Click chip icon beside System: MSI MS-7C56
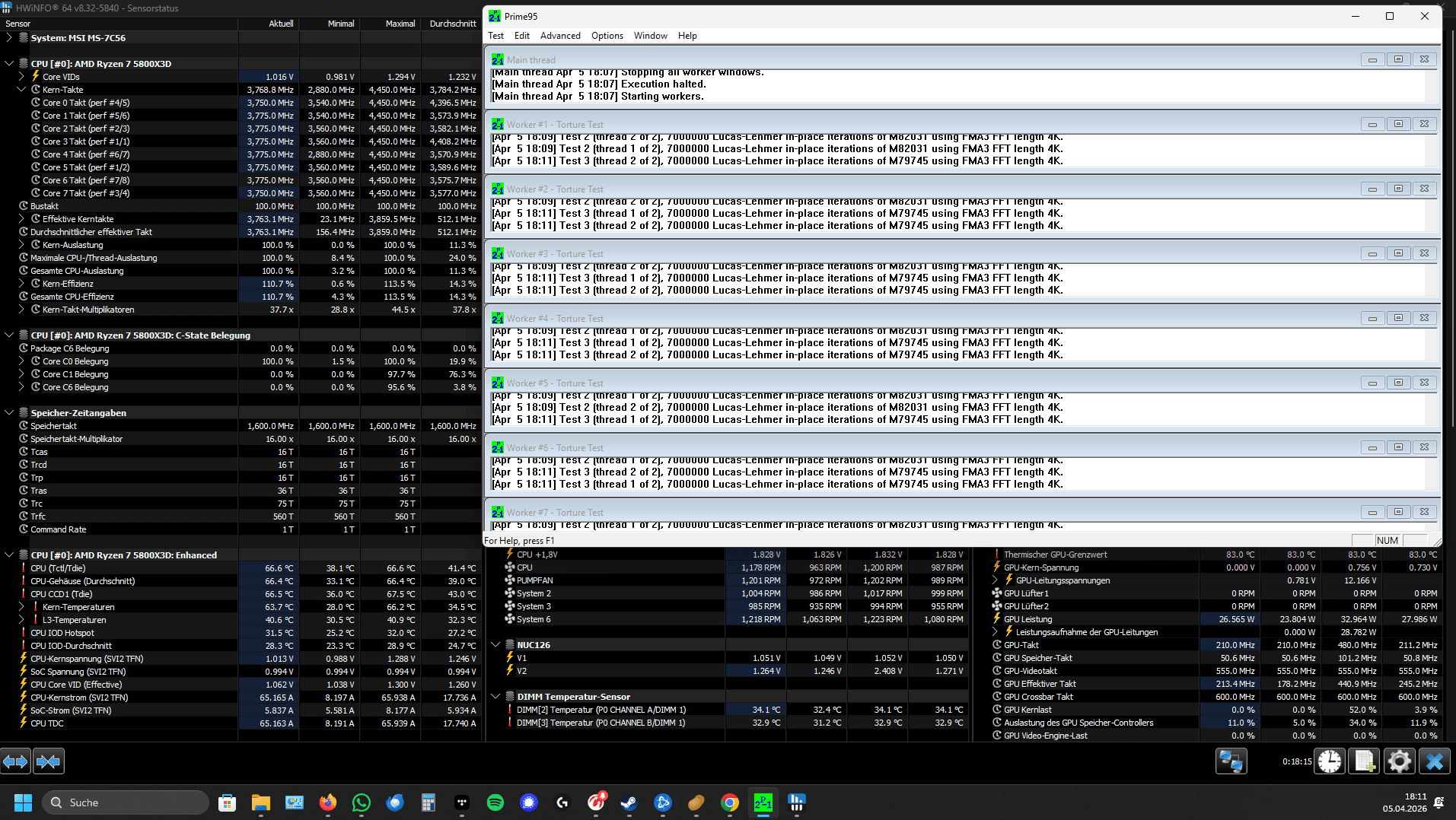The height and width of the screenshot is (820, 1456). click(x=24, y=37)
